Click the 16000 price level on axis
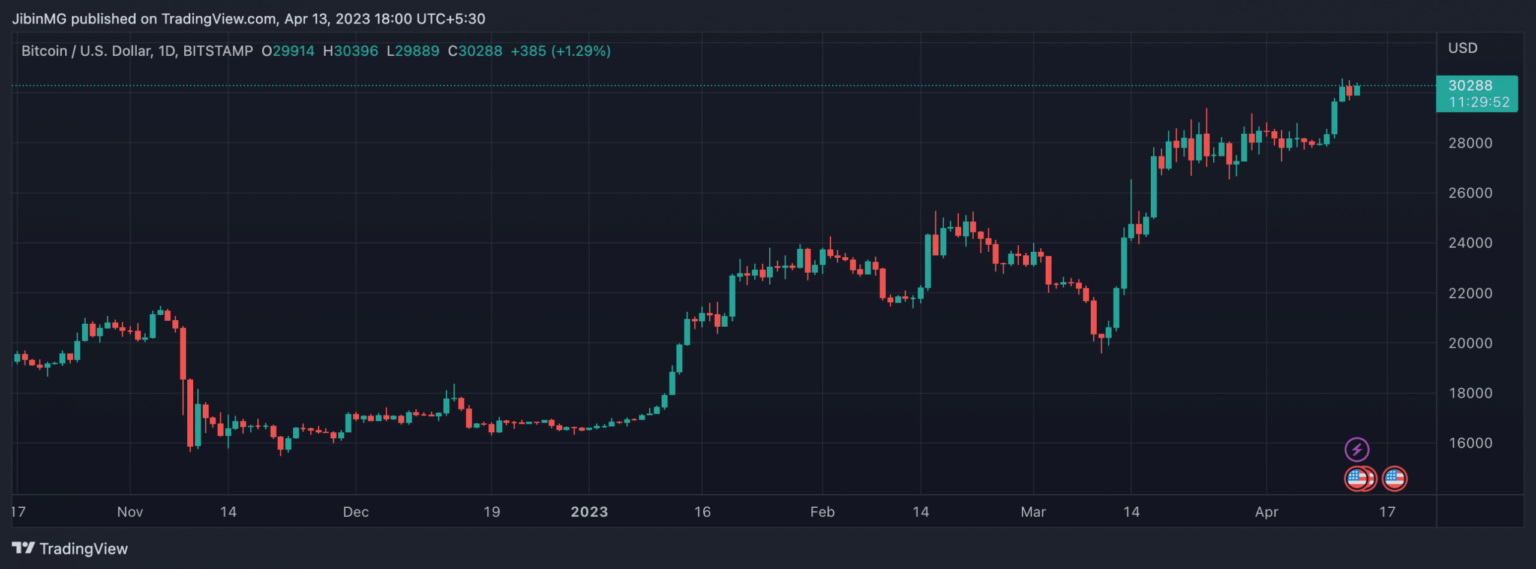Image resolution: width=1536 pixels, height=569 pixels. pyautogui.click(x=1470, y=443)
